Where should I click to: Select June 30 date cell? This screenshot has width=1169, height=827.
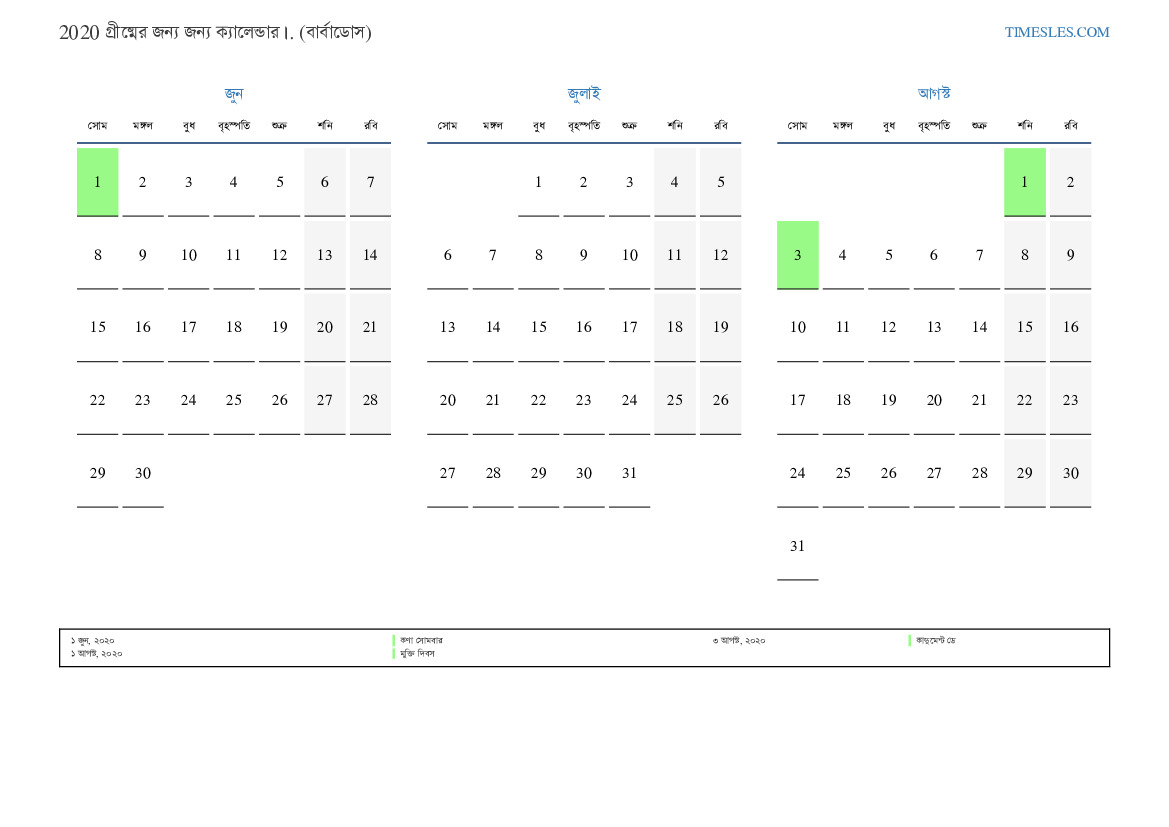[143, 474]
